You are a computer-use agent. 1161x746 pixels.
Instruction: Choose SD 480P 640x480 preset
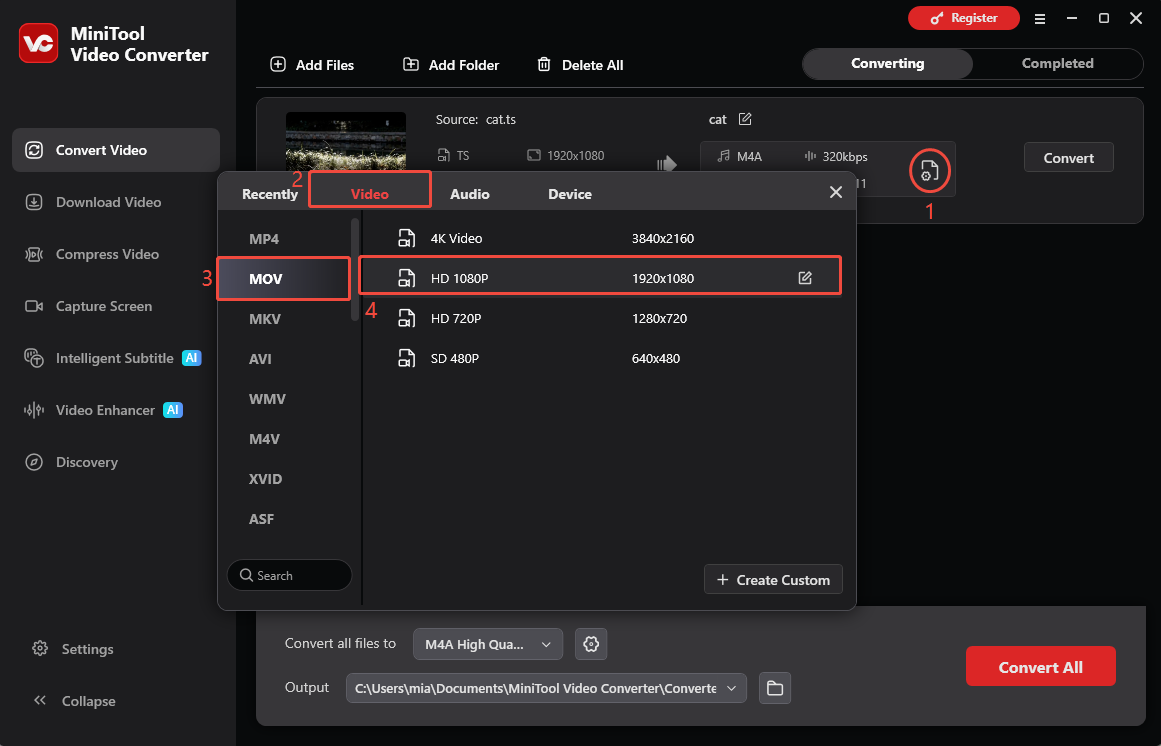[600, 358]
